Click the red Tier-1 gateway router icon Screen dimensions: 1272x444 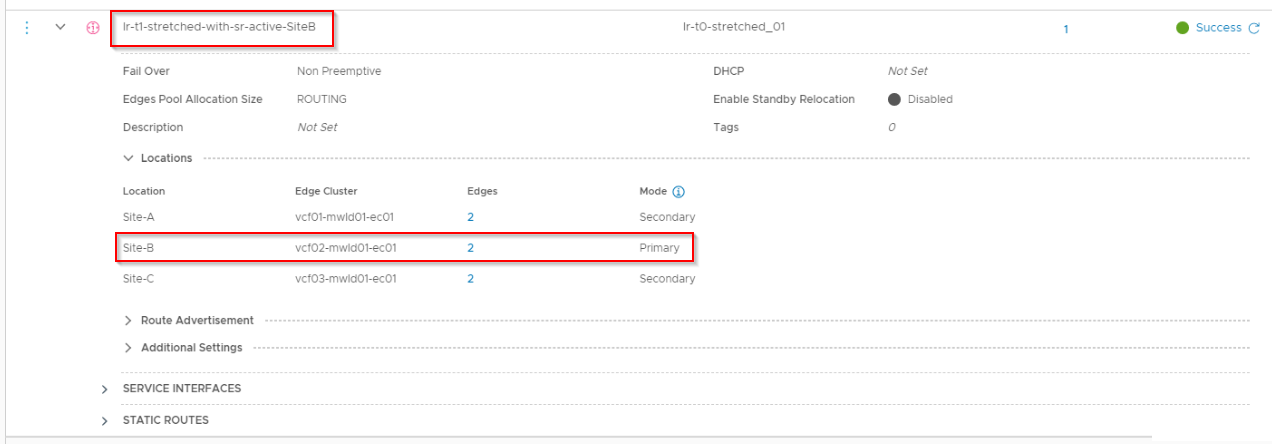(x=93, y=28)
